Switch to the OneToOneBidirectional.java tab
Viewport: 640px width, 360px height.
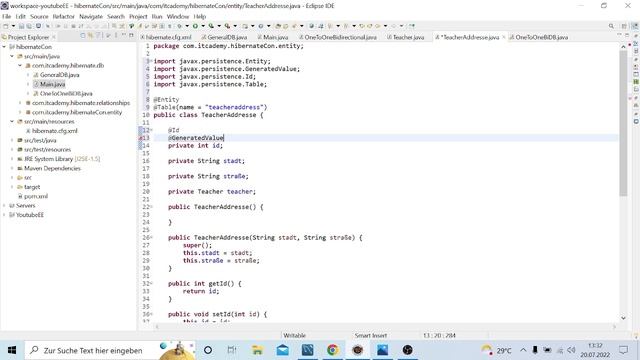tap(338, 37)
